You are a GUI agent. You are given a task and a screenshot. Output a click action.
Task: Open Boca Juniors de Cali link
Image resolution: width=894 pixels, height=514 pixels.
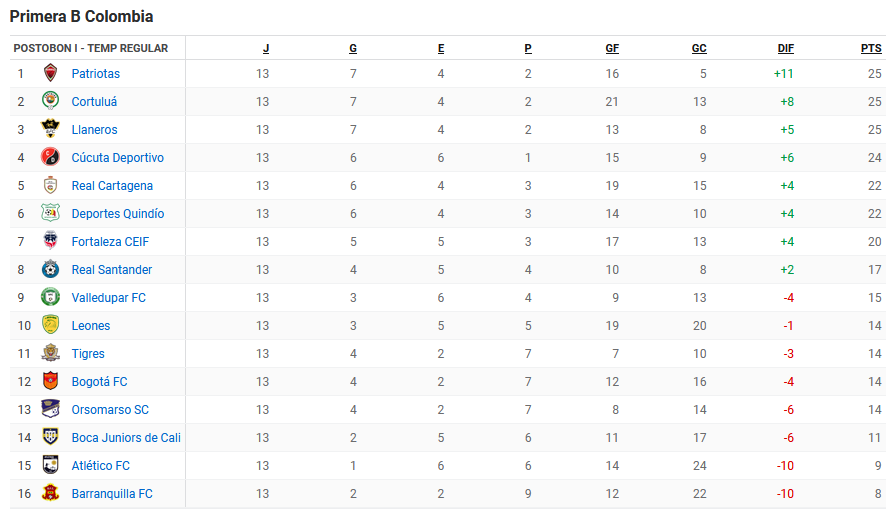point(126,438)
